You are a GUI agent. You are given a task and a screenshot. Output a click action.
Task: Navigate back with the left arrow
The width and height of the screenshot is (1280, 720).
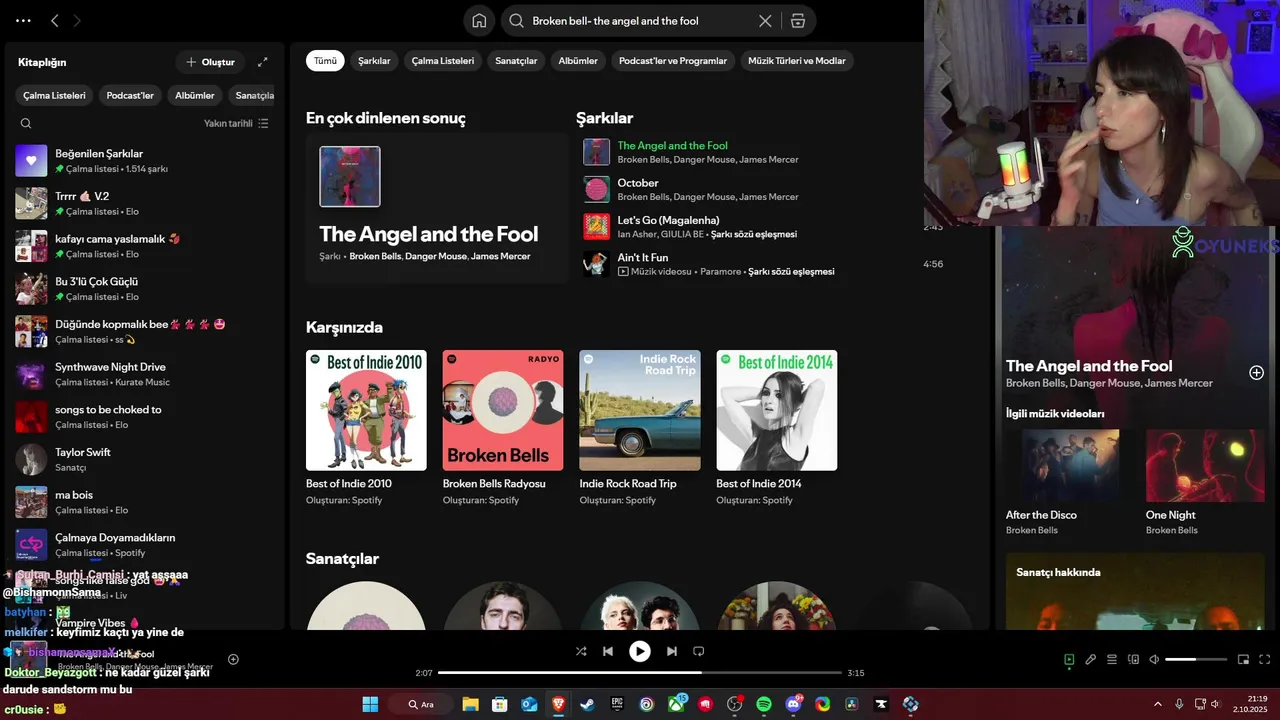click(x=55, y=20)
